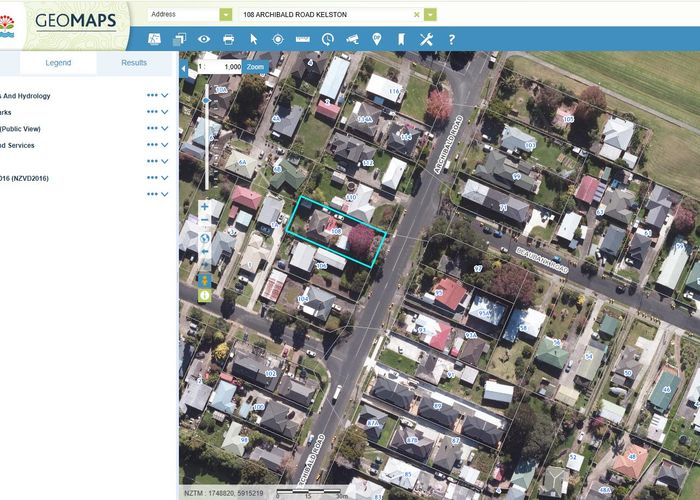This screenshot has height=500, width=700.
Task: Open more options for (NZVD2016) group
Action: point(152,178)
